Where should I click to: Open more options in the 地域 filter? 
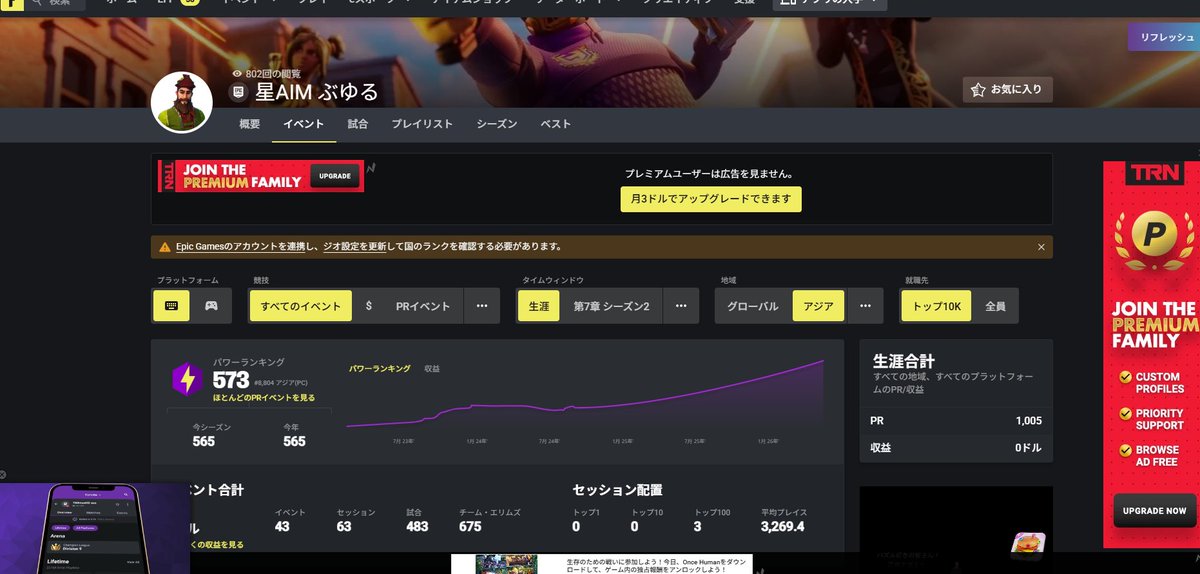click(866, 306)
